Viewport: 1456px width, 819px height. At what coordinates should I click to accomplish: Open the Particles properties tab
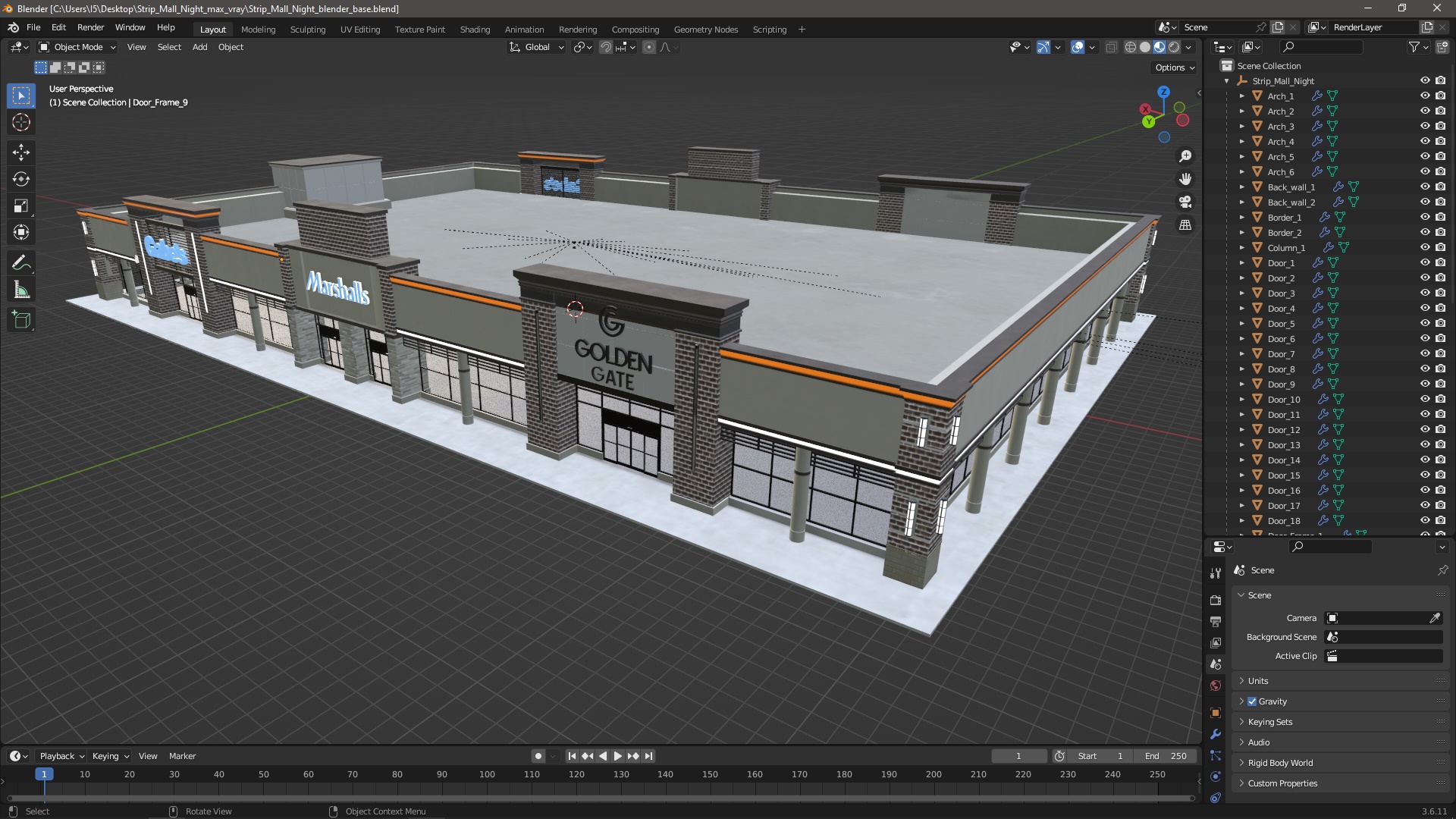click(x=1216, y=755)
